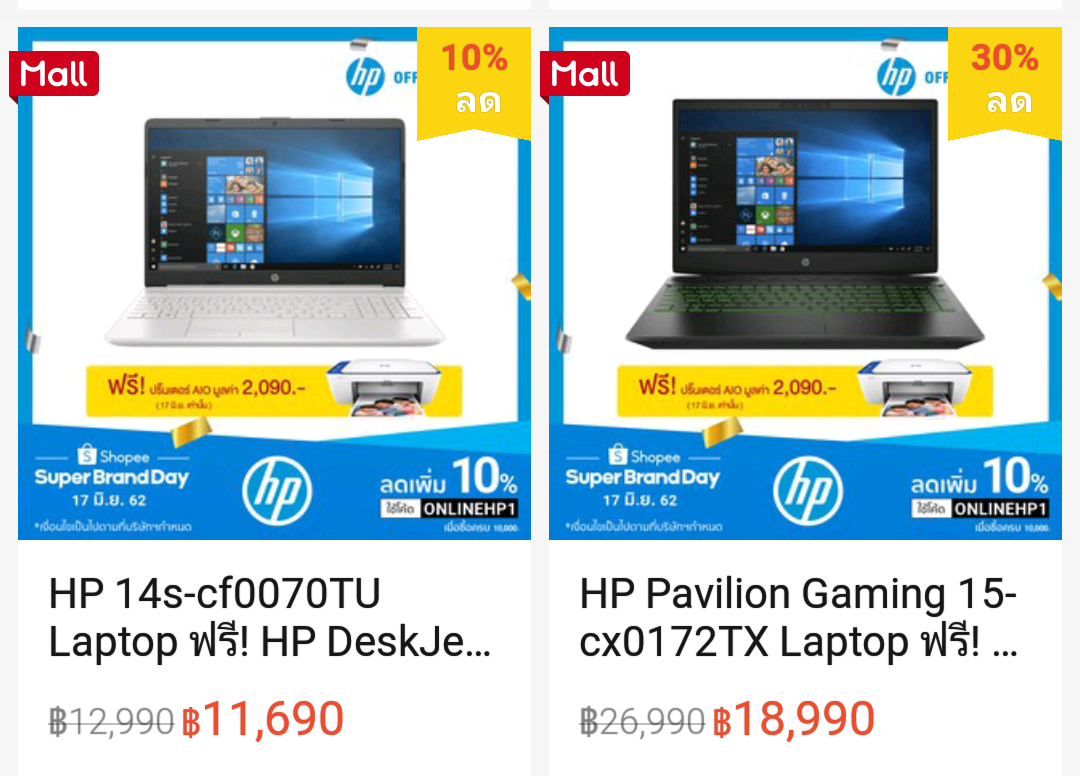Click the 10% discount ribbon
The width and height of the screenshot is (1080, 776).
pos(474,81)
